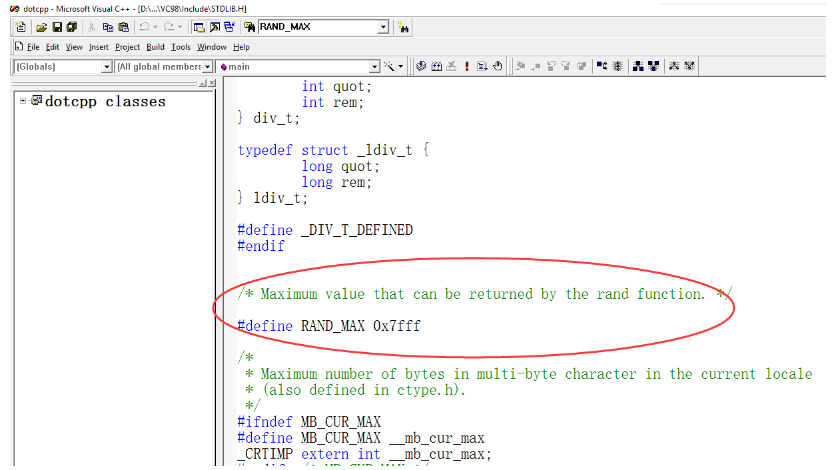834x470 pixels.
Task: Toggle the Workspace window toolbar button
Action: pos(200,26)
